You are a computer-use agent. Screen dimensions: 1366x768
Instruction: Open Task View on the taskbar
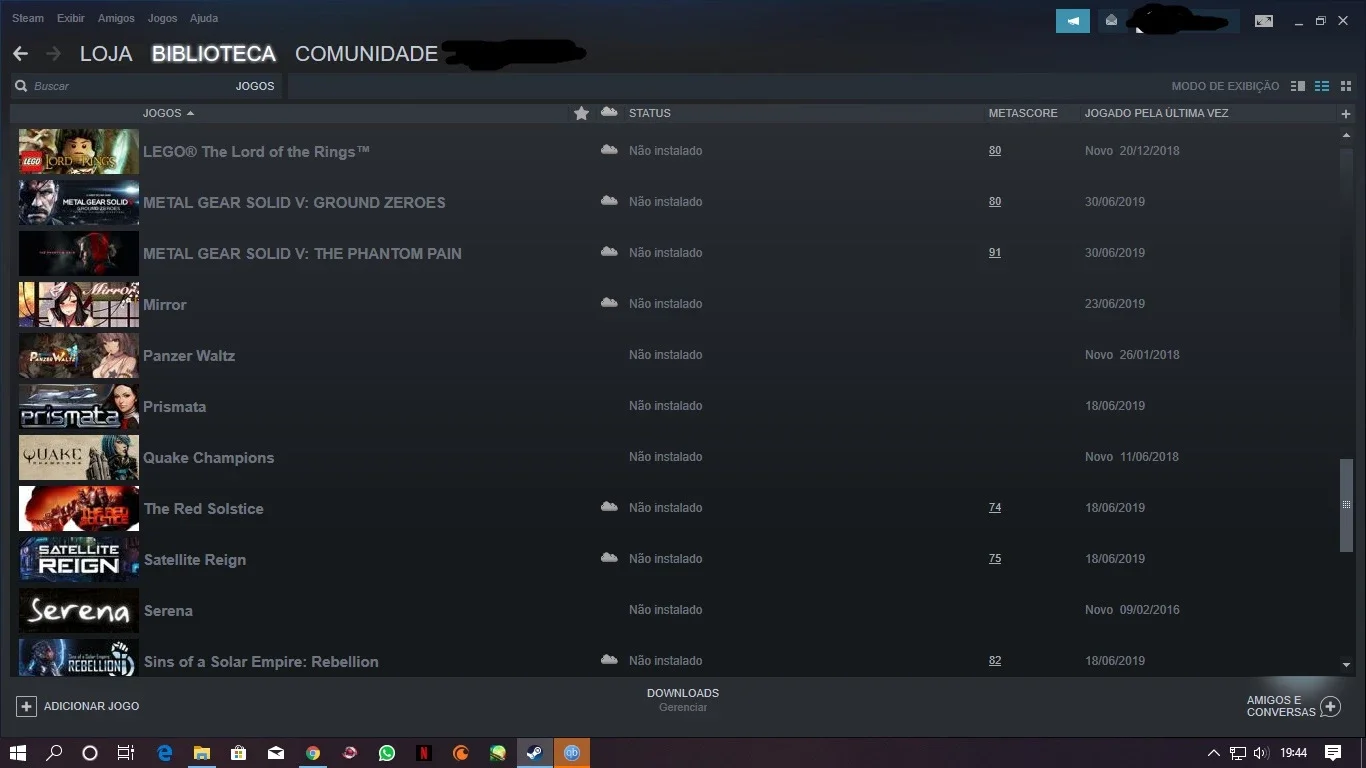pyautogui.click(x=126, y=753)
